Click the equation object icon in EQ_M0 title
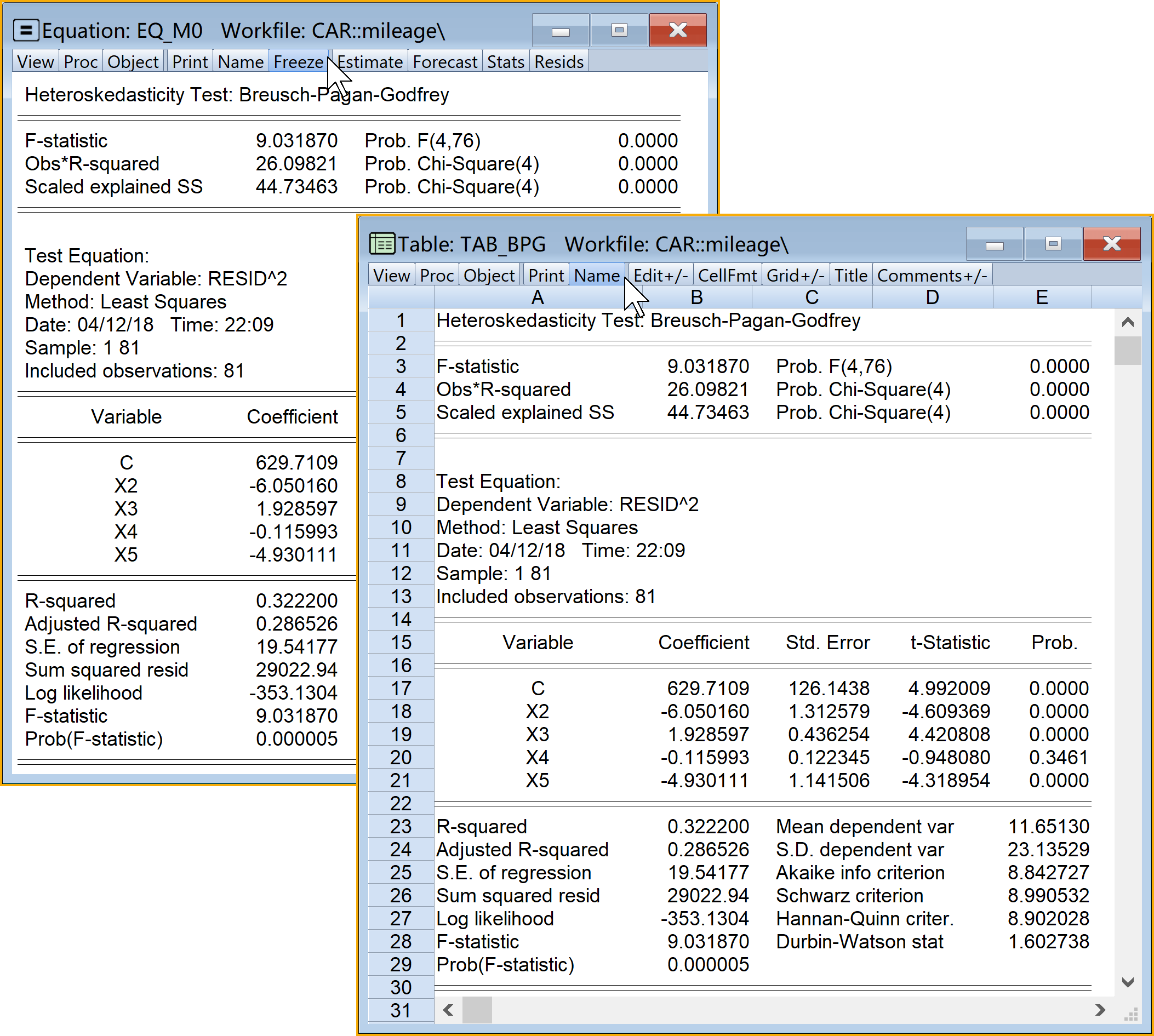This screenshot has height=1036, width=1154. point(26,30)
